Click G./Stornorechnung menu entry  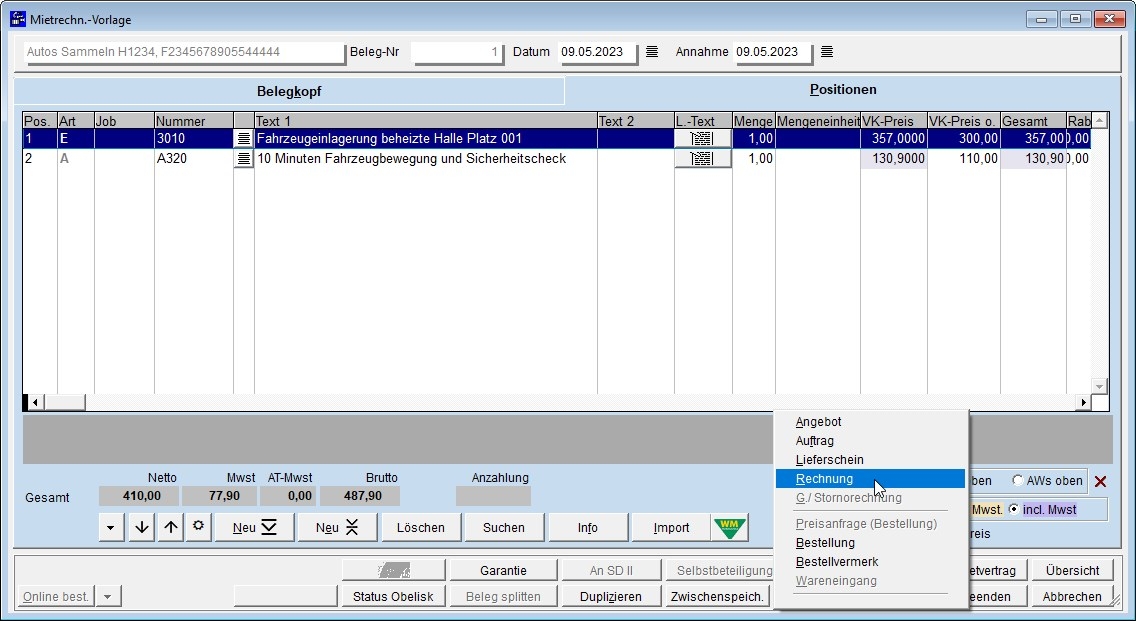(848, 498)
